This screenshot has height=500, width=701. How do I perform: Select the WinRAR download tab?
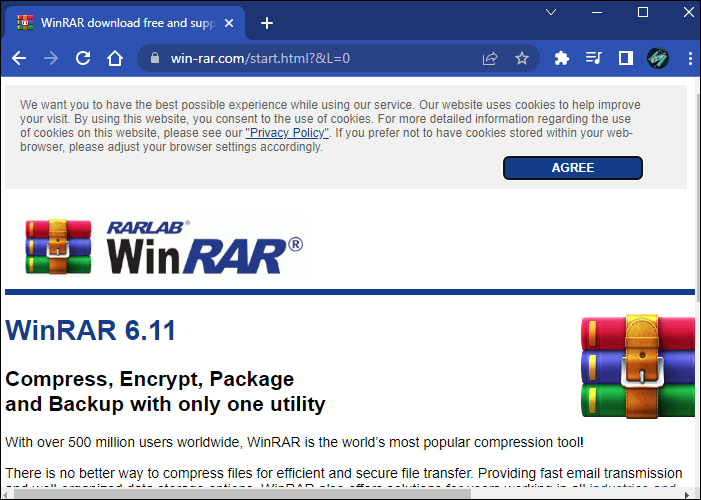[125, 23]
